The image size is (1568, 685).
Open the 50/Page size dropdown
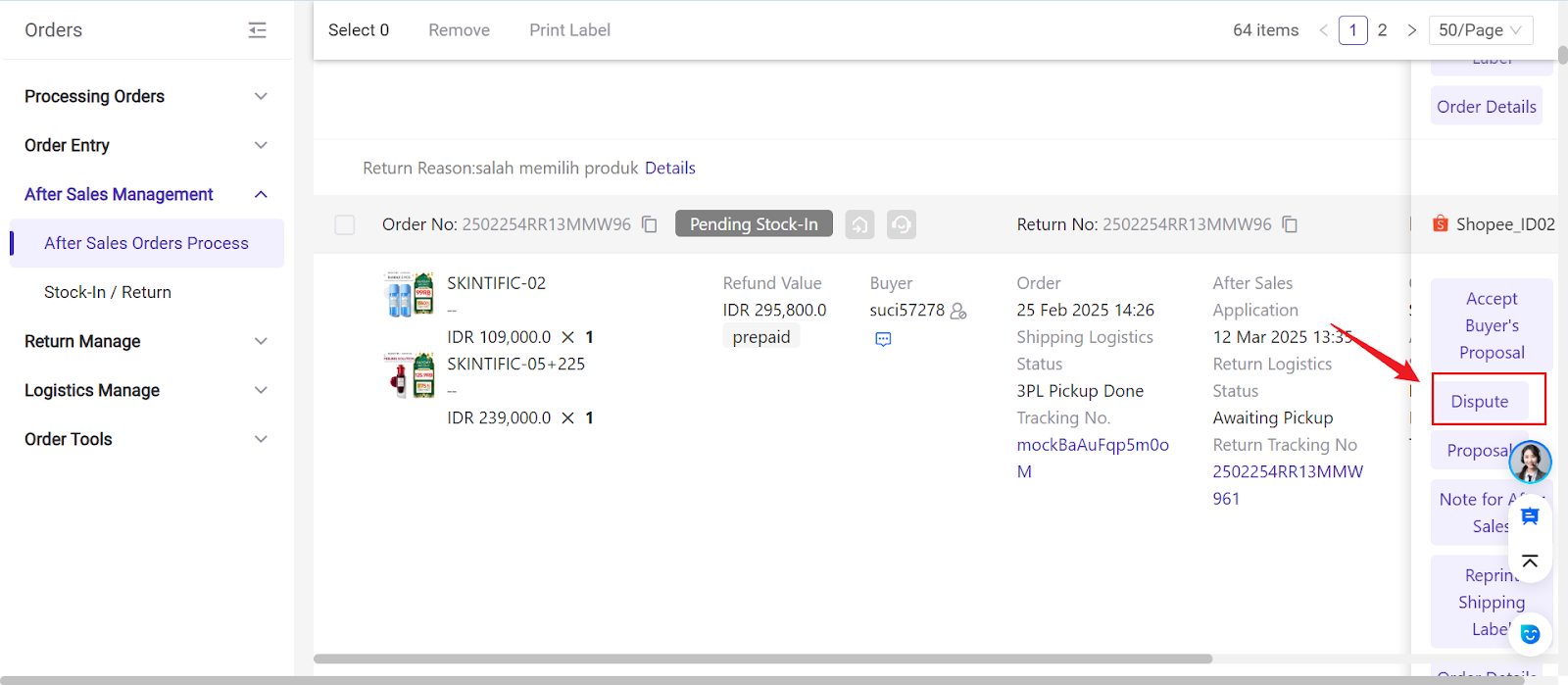pos(1481,30)
